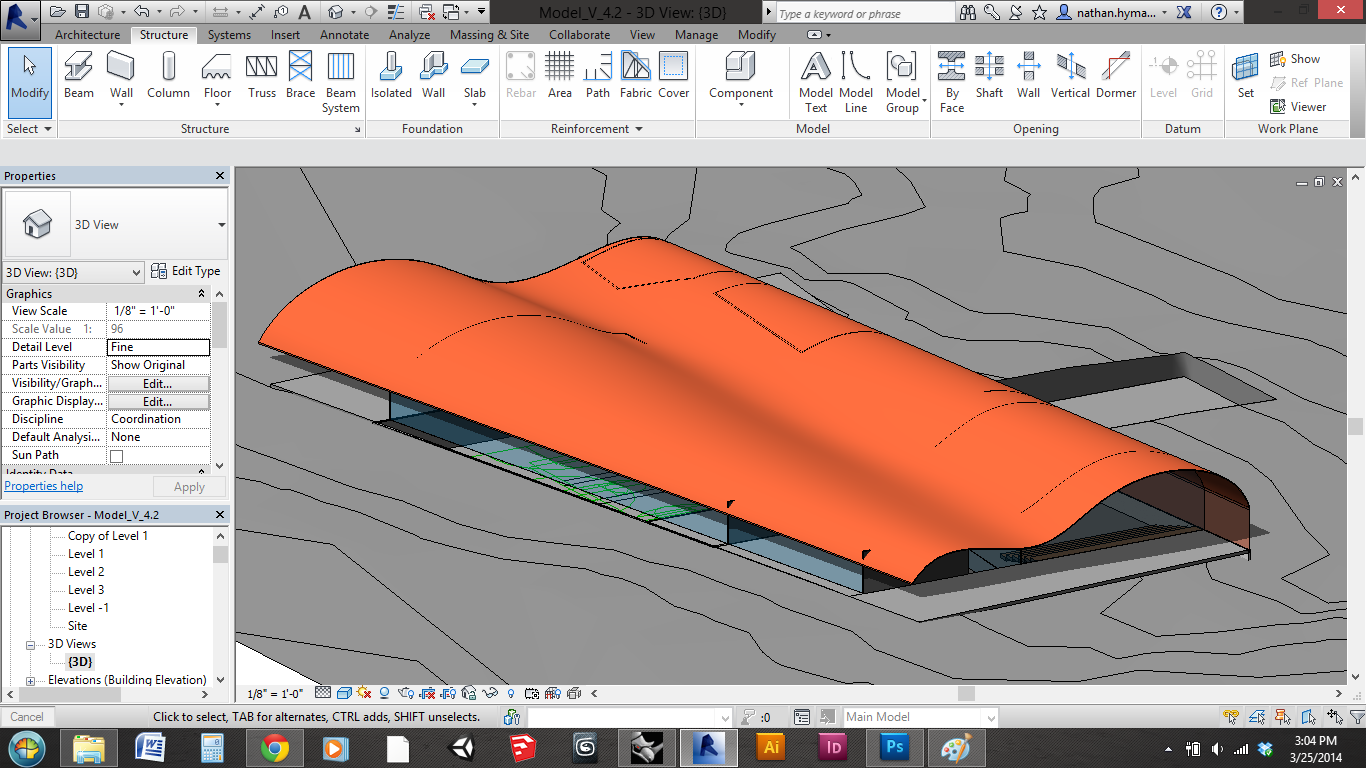
Task: Open the Massing & Site tab
Action: 489,35
